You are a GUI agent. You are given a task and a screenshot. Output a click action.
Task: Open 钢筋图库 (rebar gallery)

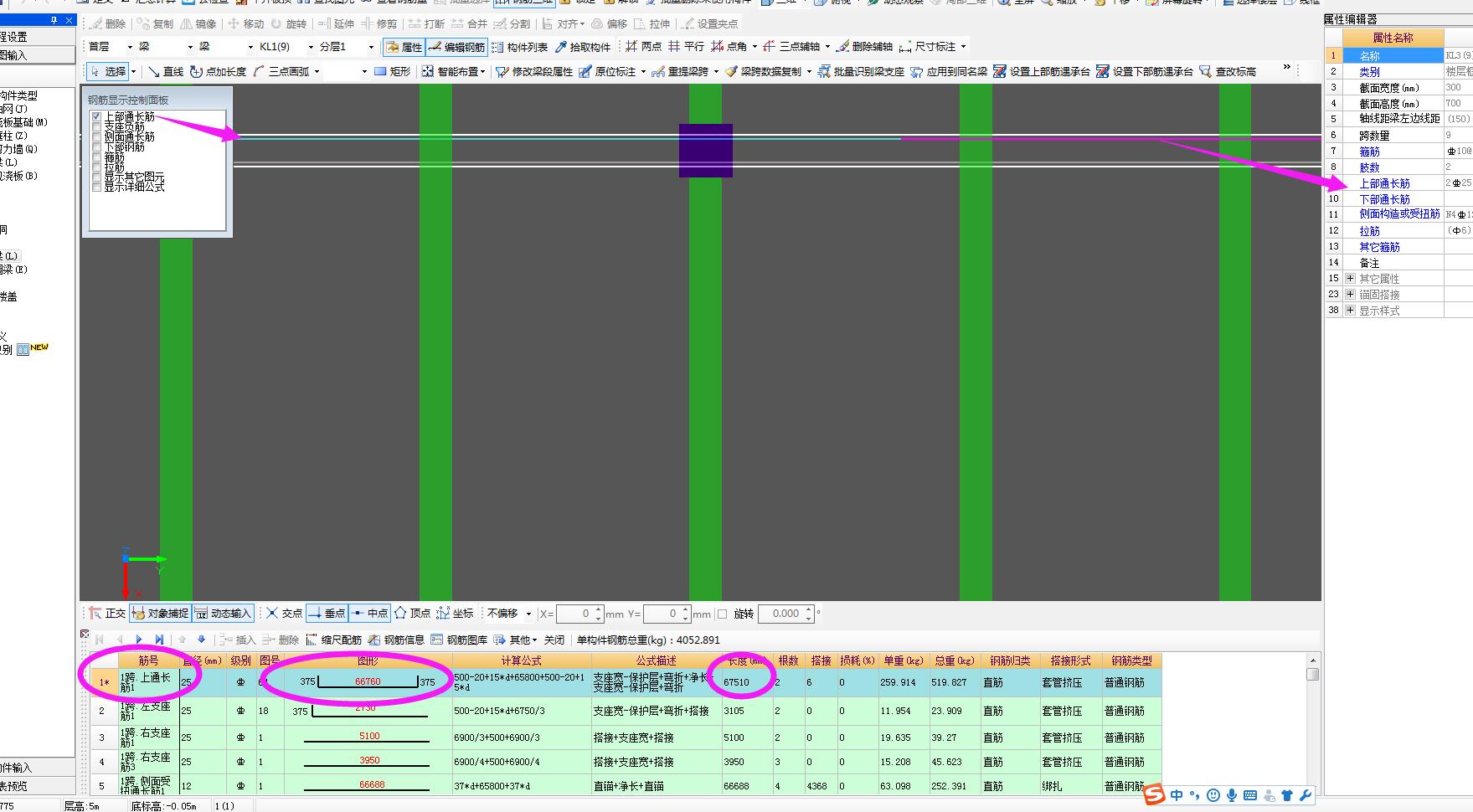[460, 640]
